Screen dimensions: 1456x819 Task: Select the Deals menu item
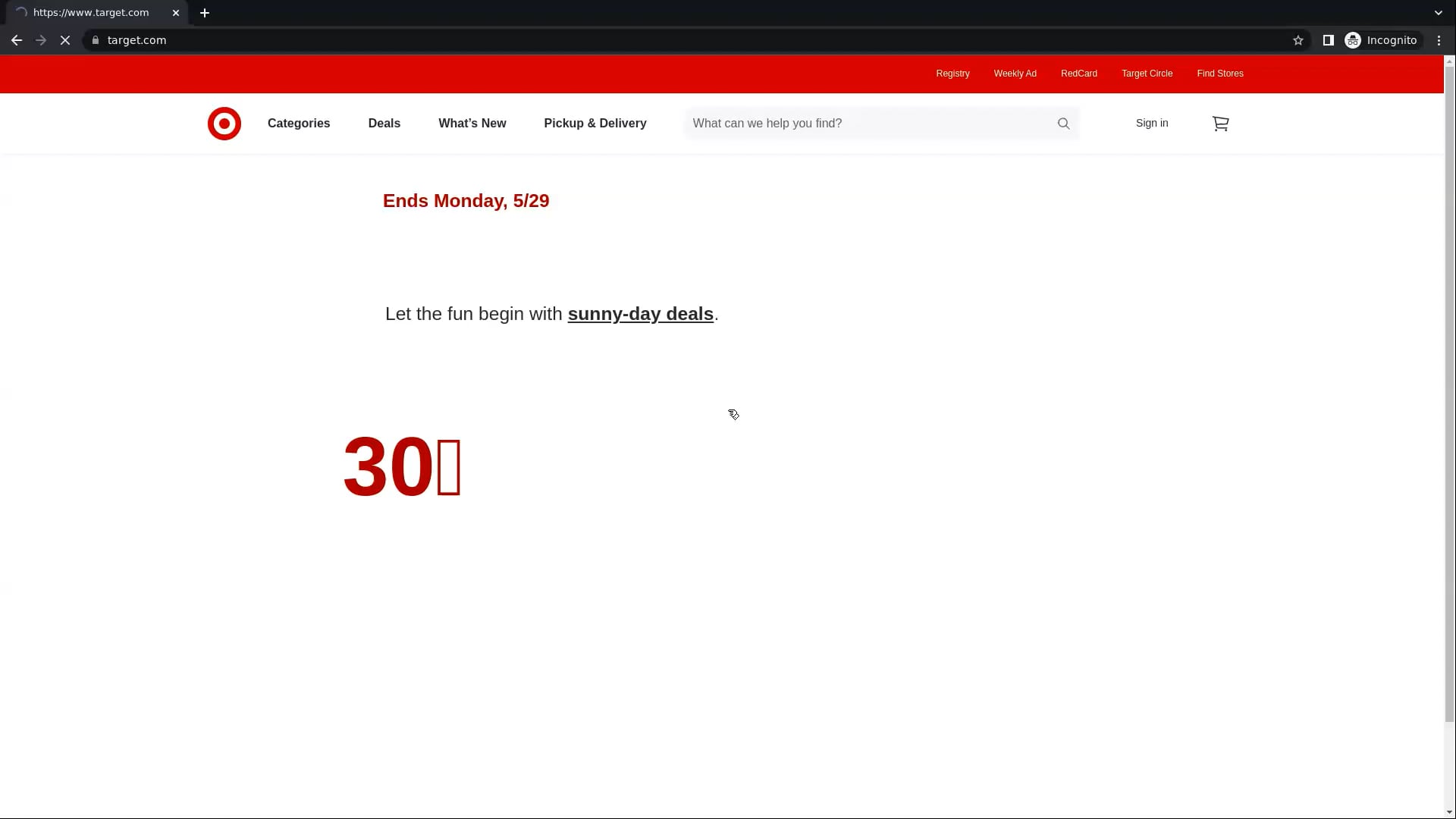384,123
